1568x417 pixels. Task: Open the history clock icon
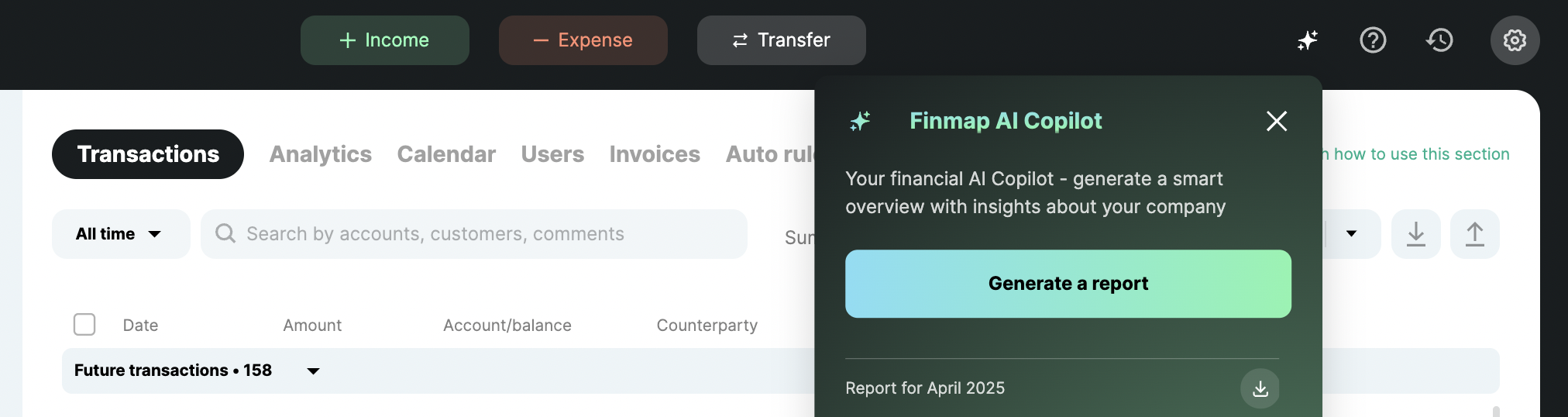(x=1439, y=40)
